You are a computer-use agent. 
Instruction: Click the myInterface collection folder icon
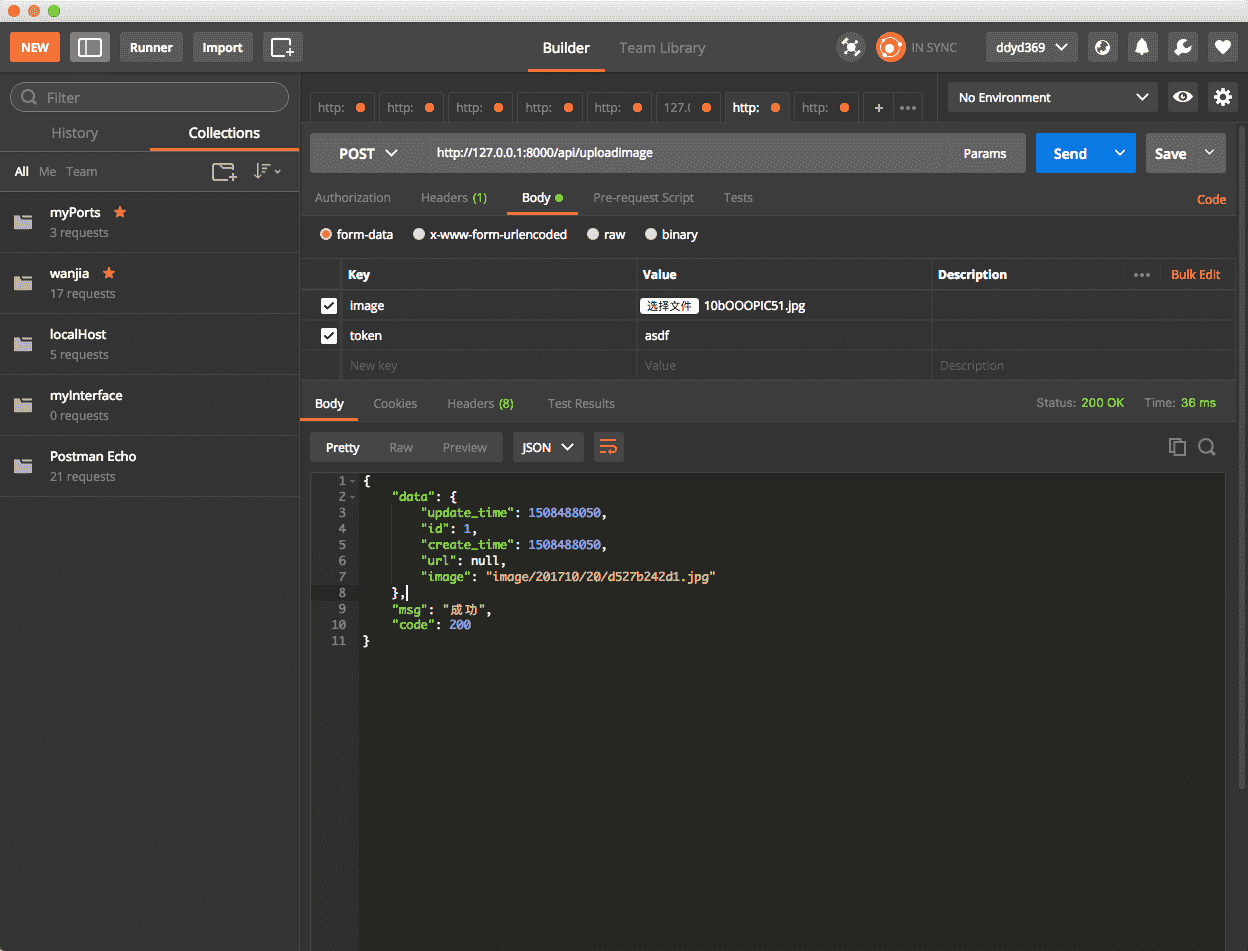click(x=23, y=405)
